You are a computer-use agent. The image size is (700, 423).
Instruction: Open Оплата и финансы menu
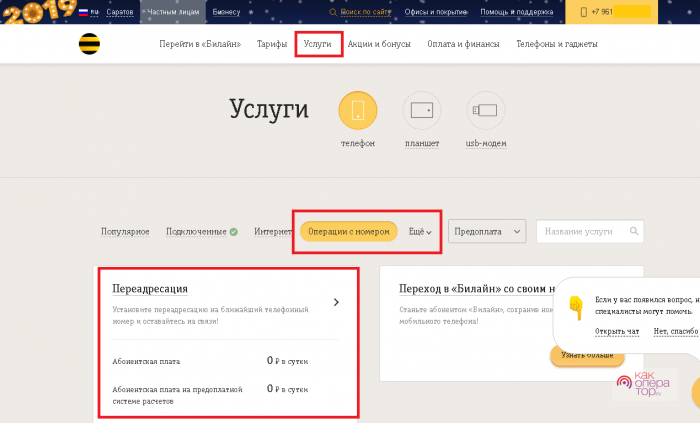(x=463, y=44)
